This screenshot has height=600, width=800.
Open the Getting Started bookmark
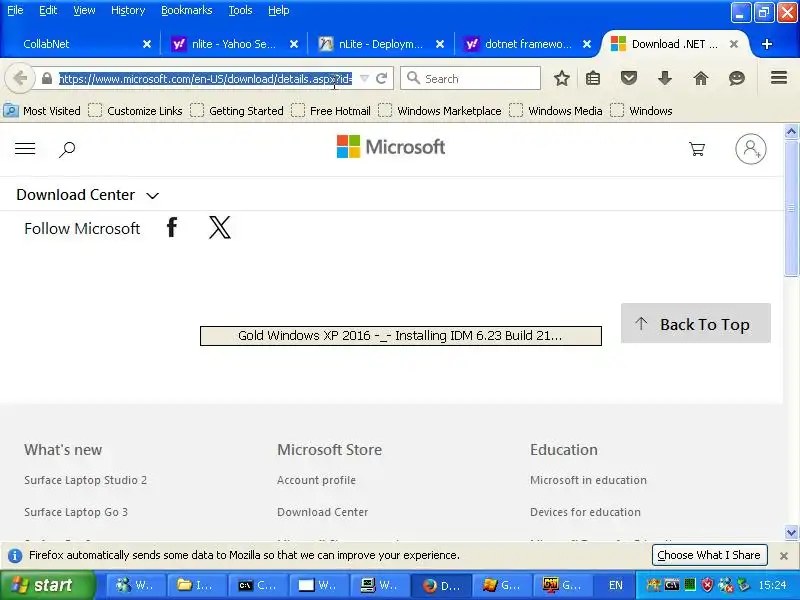(x=237, y=111)
